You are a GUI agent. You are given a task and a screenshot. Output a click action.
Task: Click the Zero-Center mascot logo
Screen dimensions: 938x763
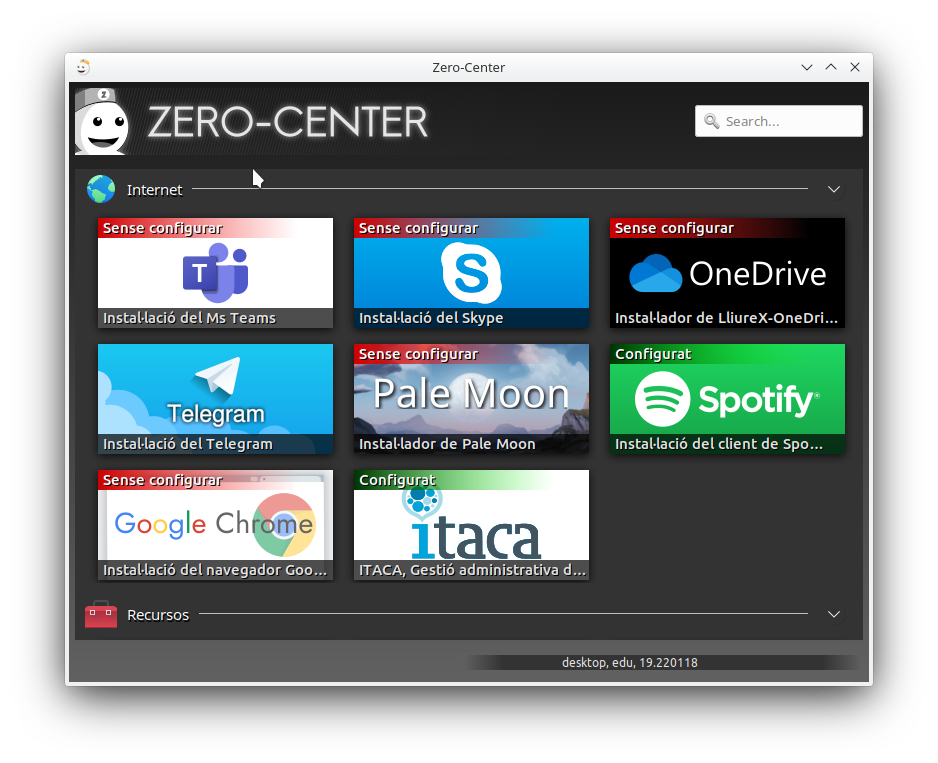click(103, 122)
